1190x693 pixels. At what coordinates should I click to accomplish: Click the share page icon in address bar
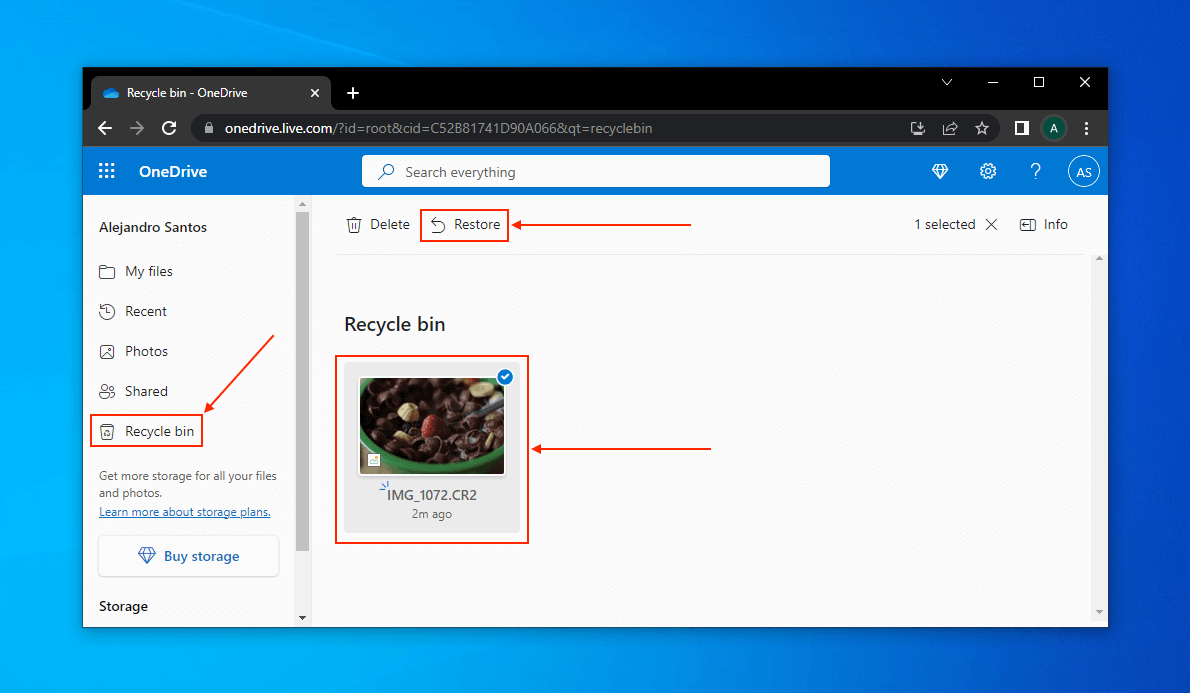pos(950,128)
